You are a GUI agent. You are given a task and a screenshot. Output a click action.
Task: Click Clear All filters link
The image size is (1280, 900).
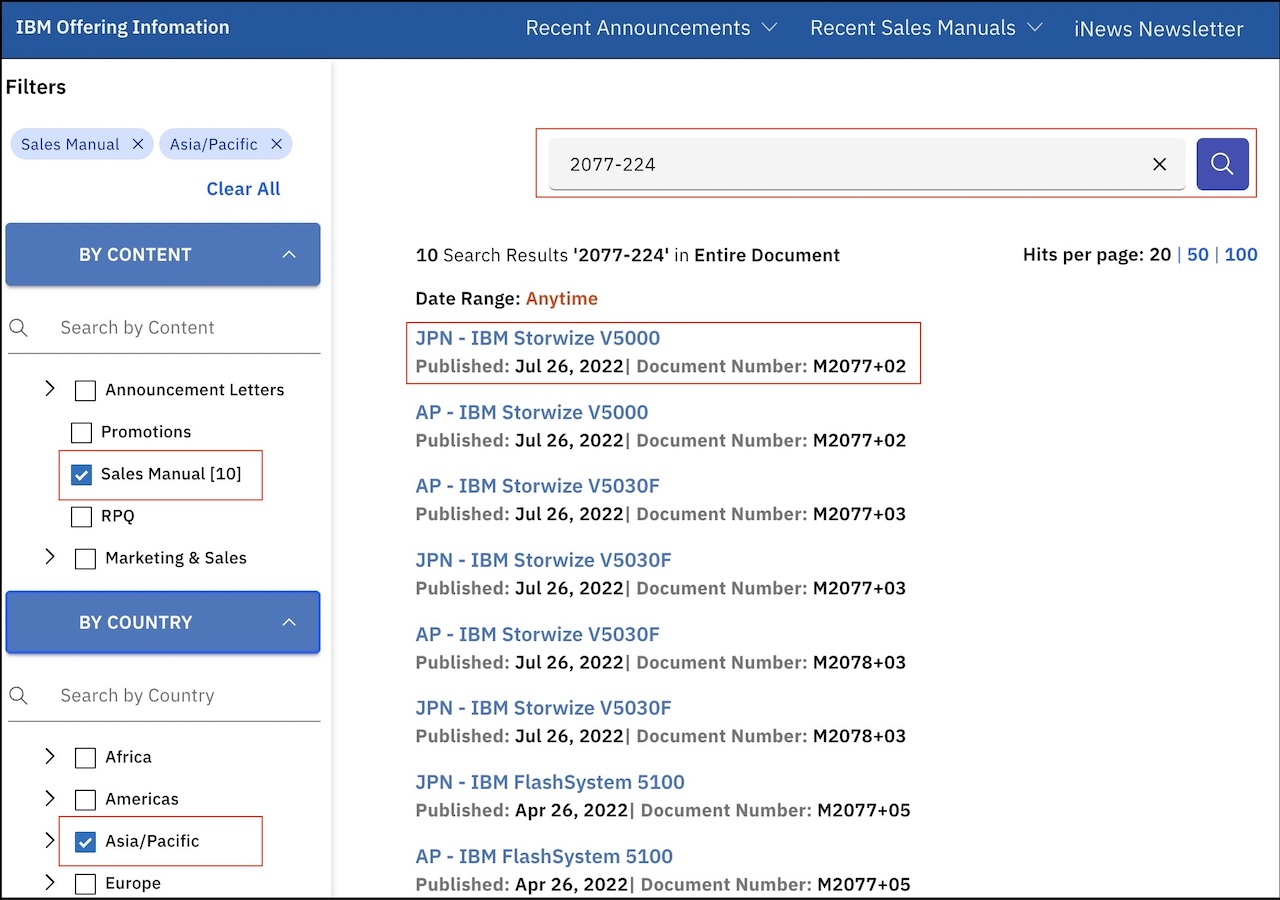[x=243, y=188]
